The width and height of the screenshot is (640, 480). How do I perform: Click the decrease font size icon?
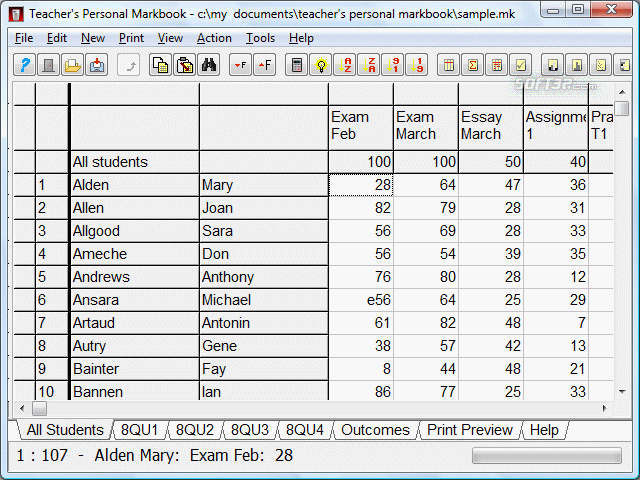(x=240, y=65)
